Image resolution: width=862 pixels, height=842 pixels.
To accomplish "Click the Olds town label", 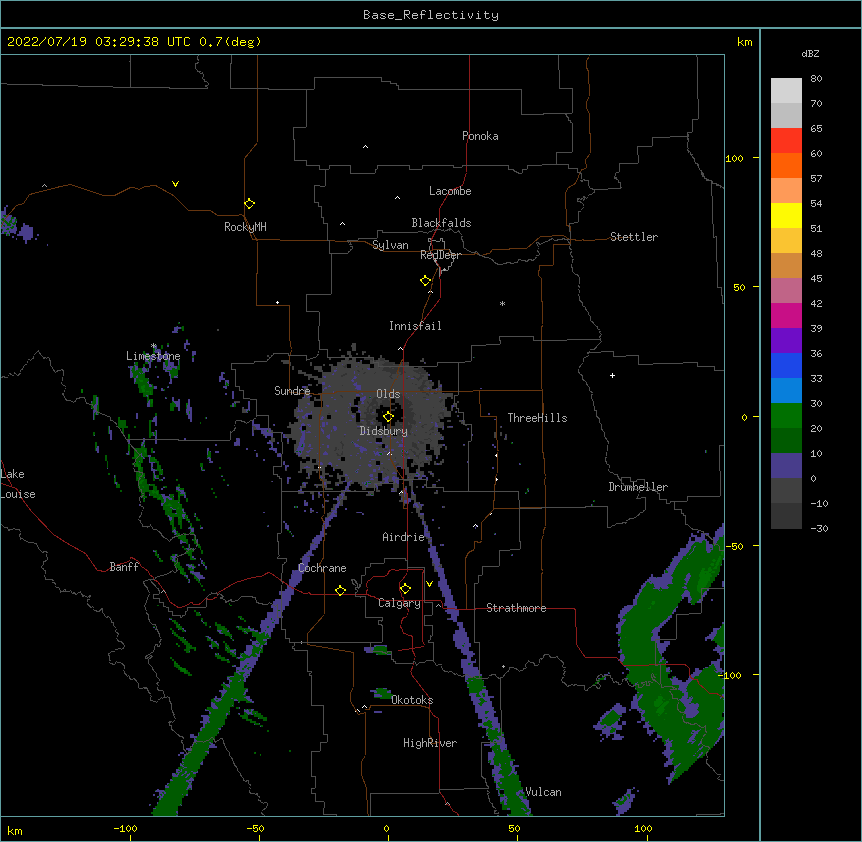I will pos(388,394).
